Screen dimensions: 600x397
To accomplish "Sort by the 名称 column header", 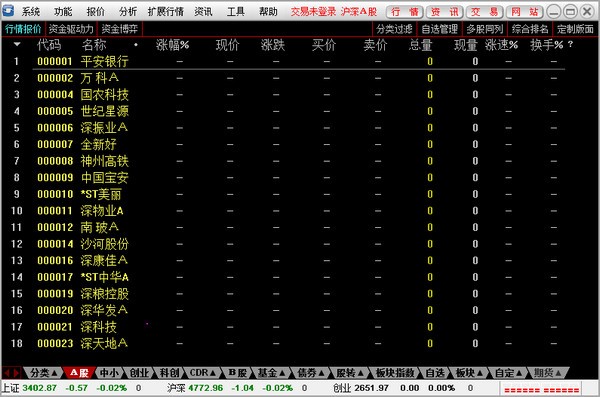I will [x=94, y=45].
